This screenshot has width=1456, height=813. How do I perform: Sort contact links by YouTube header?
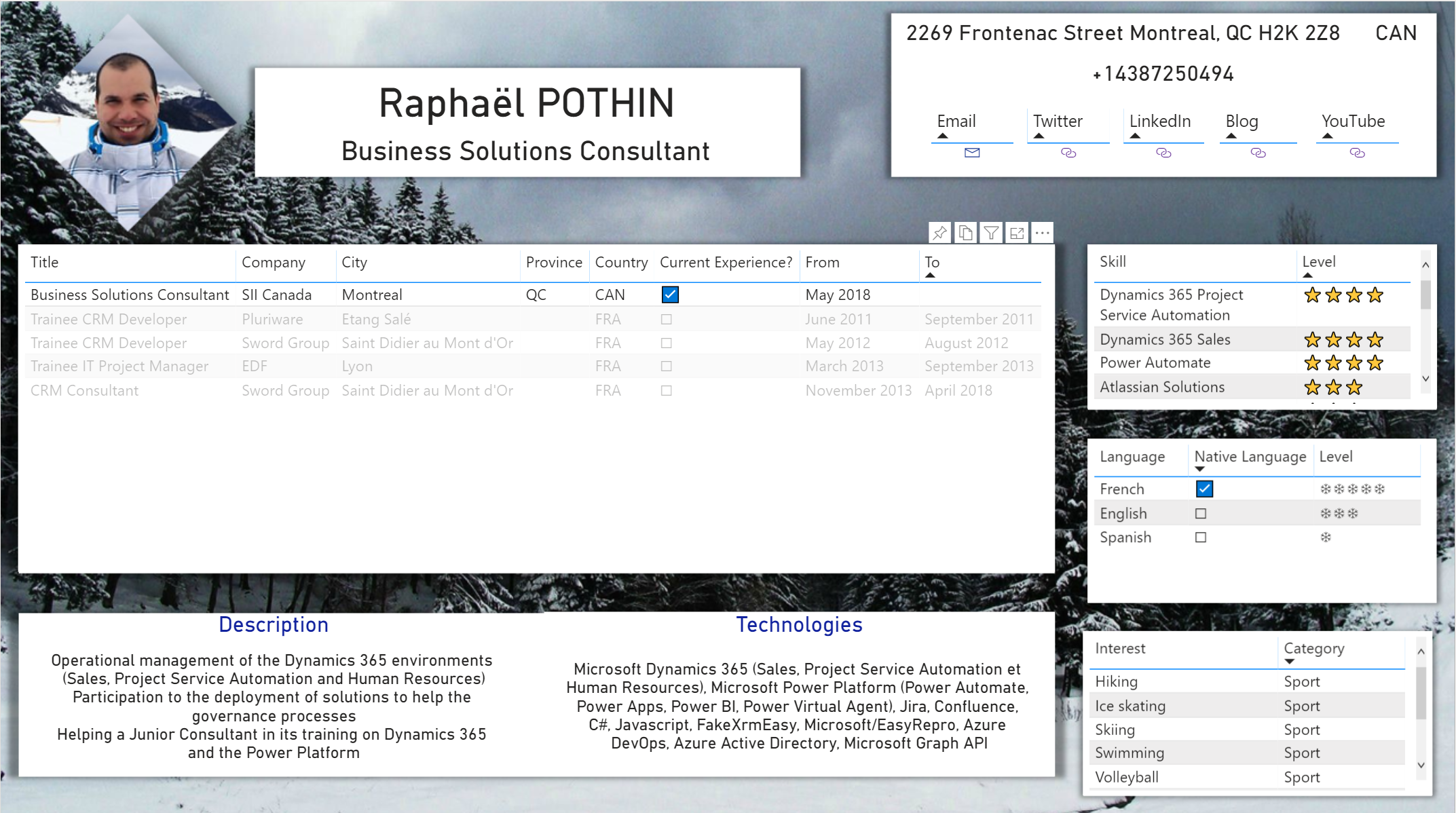pyautogui.click(x=1353, y=121)
